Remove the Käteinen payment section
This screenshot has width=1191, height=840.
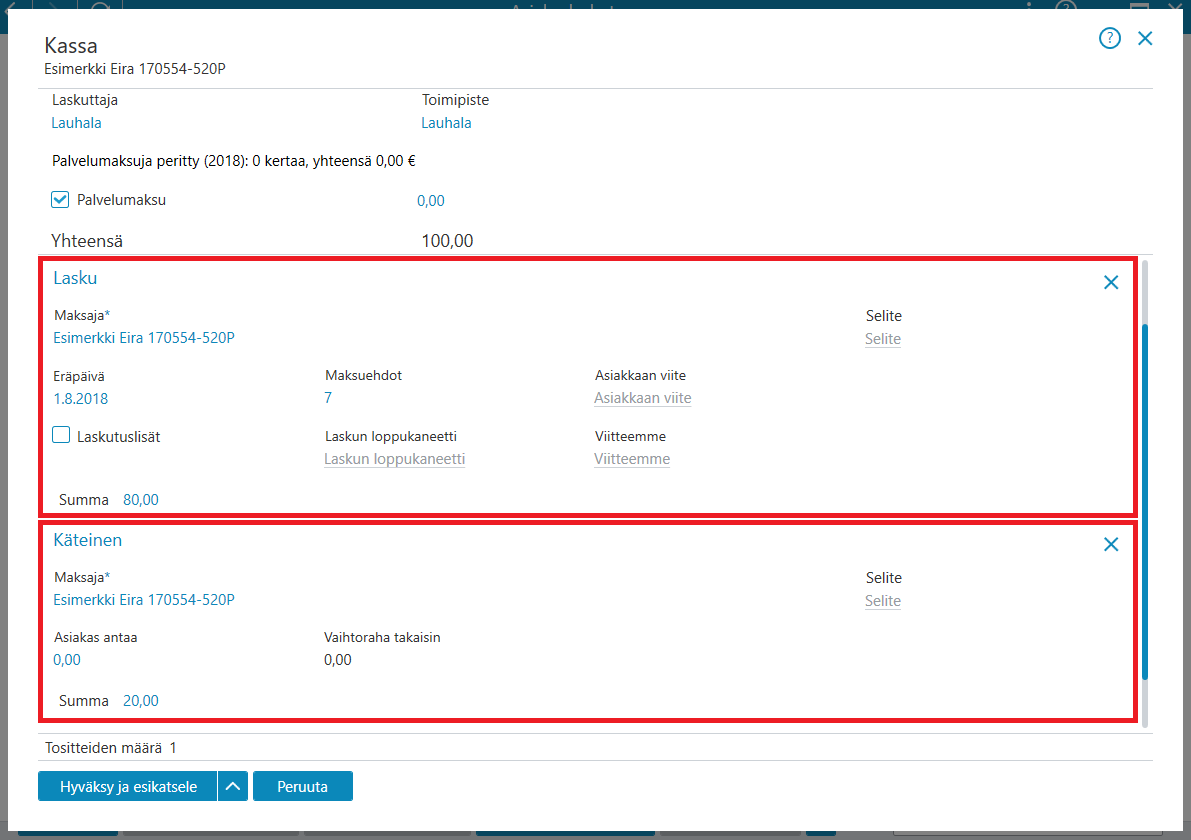tap(1110, 545)
